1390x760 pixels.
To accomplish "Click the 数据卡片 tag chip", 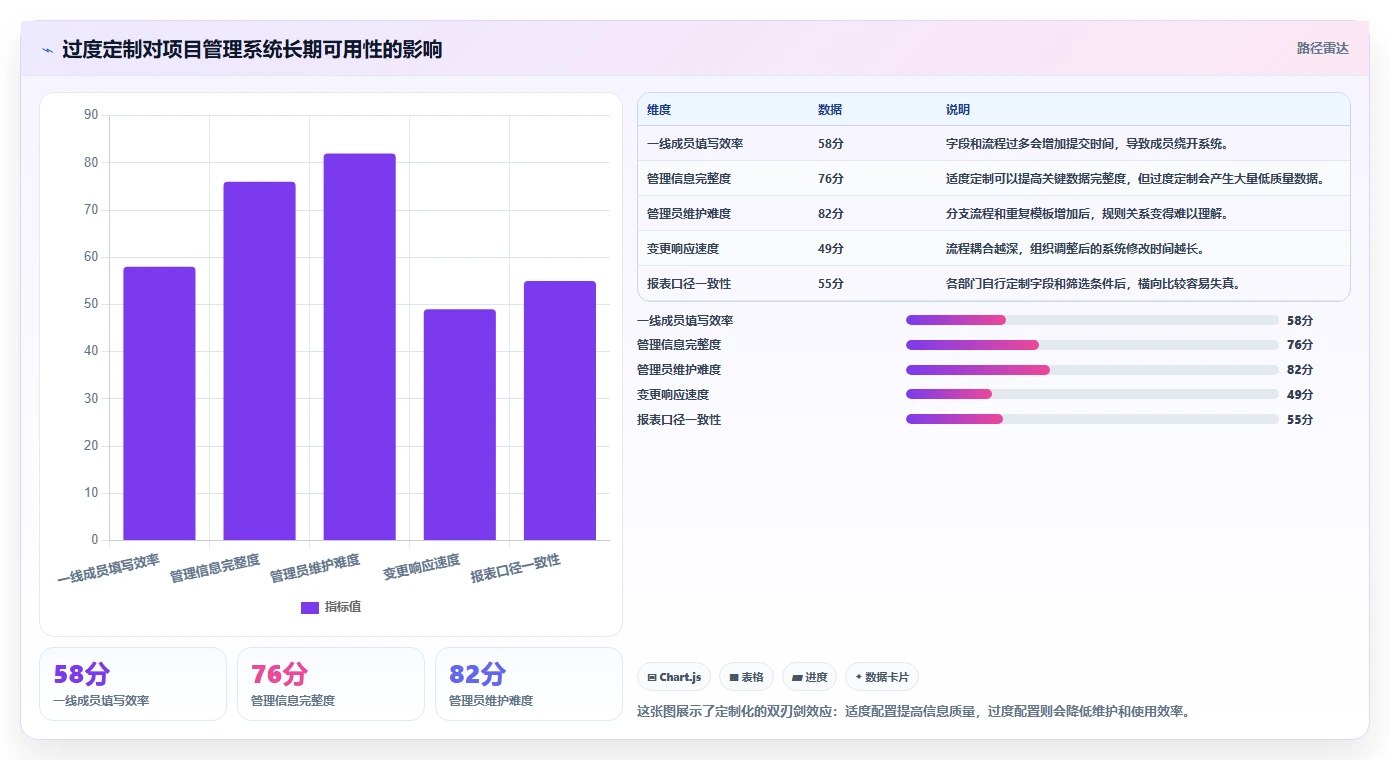I will [882, 677].
